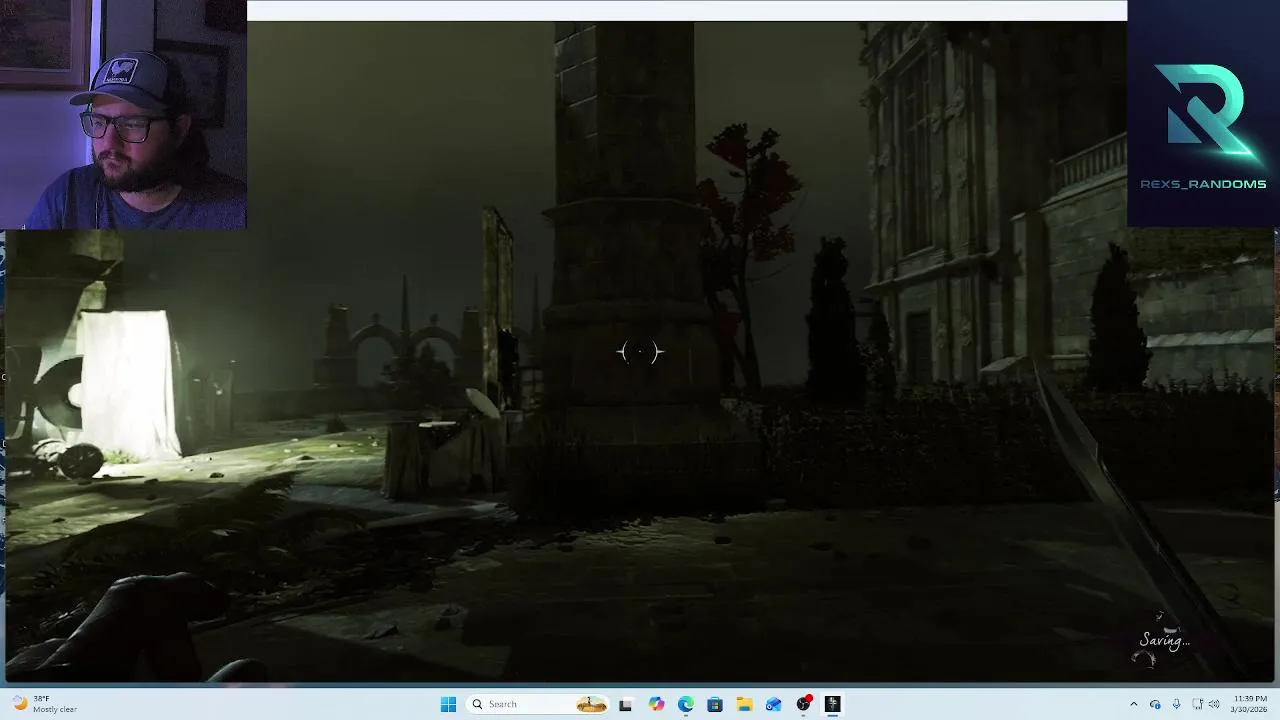Open Microsoft Edge from the taskbar

[685, 704]
